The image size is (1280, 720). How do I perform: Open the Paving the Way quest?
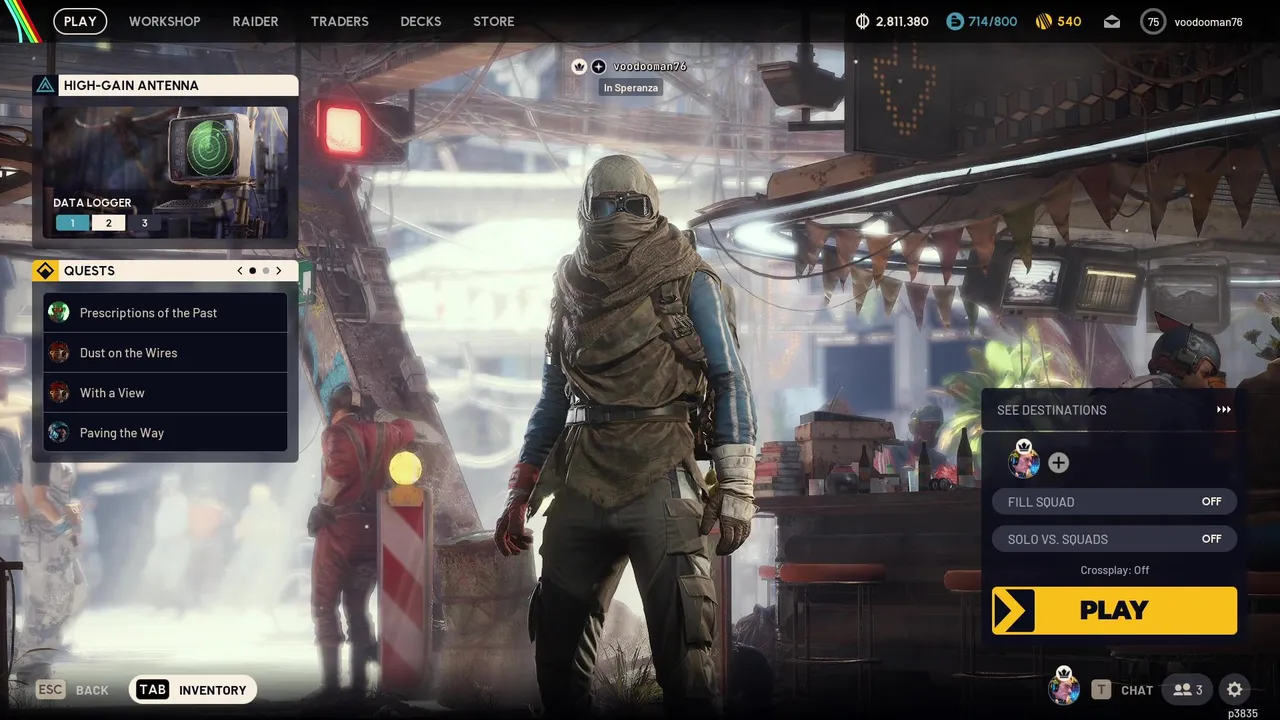click(165, 433)
